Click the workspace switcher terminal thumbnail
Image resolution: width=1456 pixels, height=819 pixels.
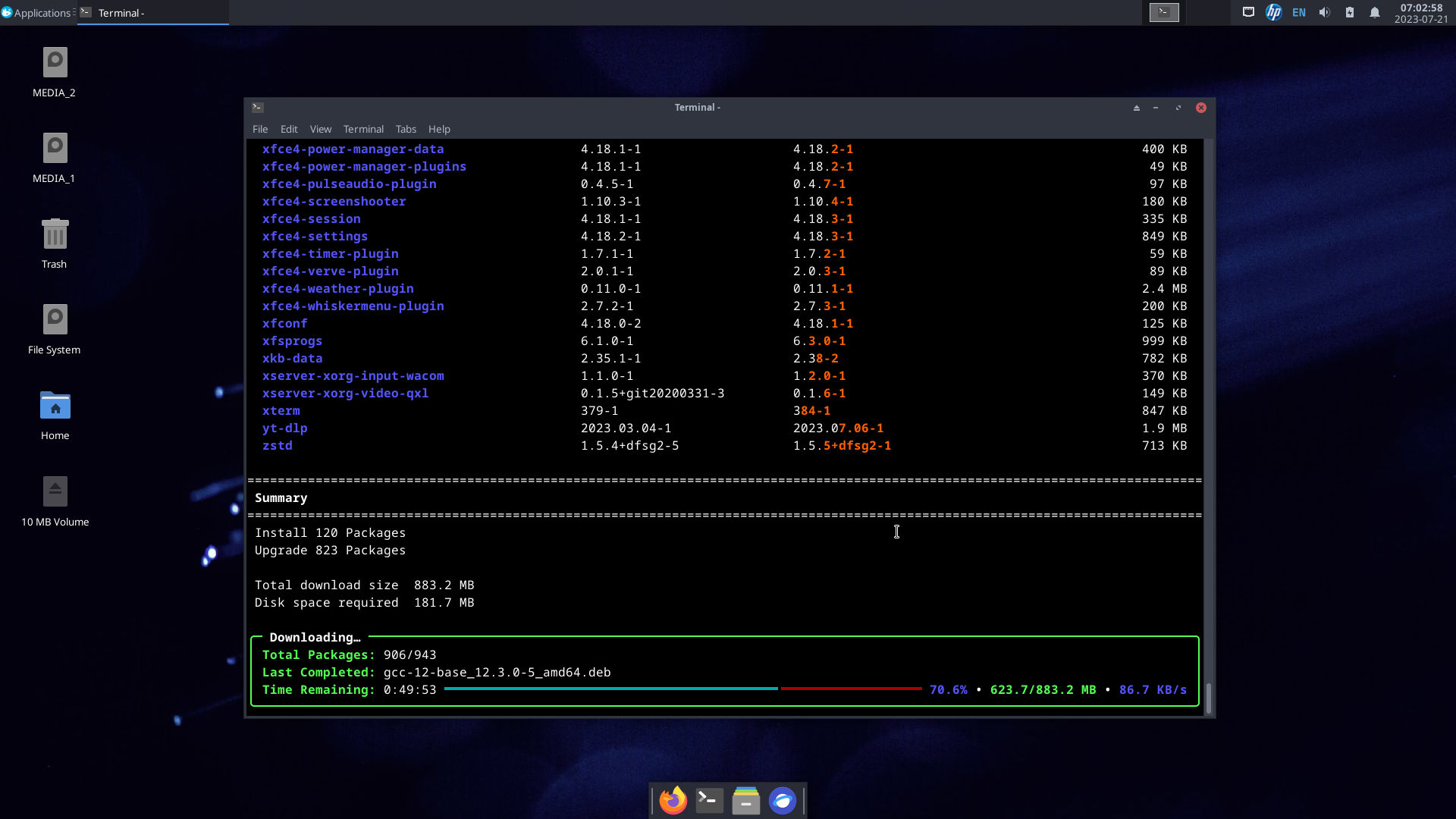tap(1164, 12)
